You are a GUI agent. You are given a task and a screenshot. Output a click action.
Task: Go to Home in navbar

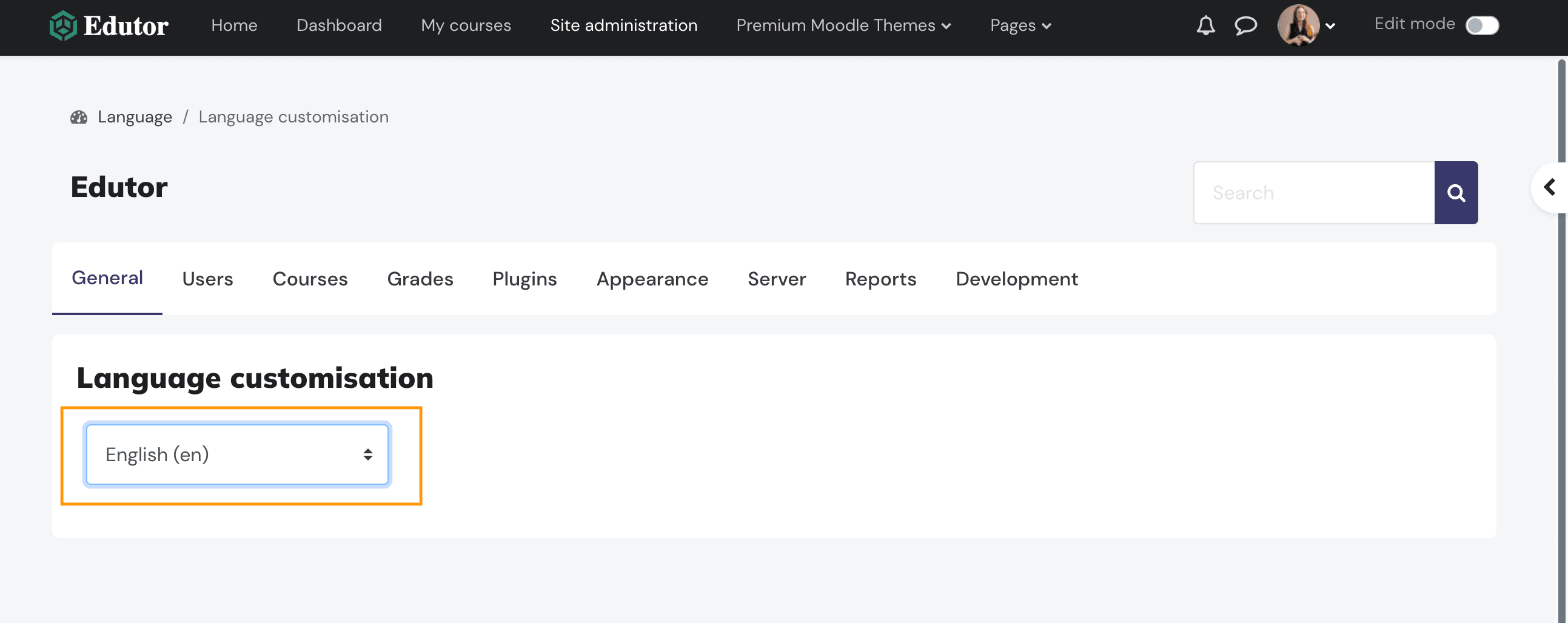234,25
